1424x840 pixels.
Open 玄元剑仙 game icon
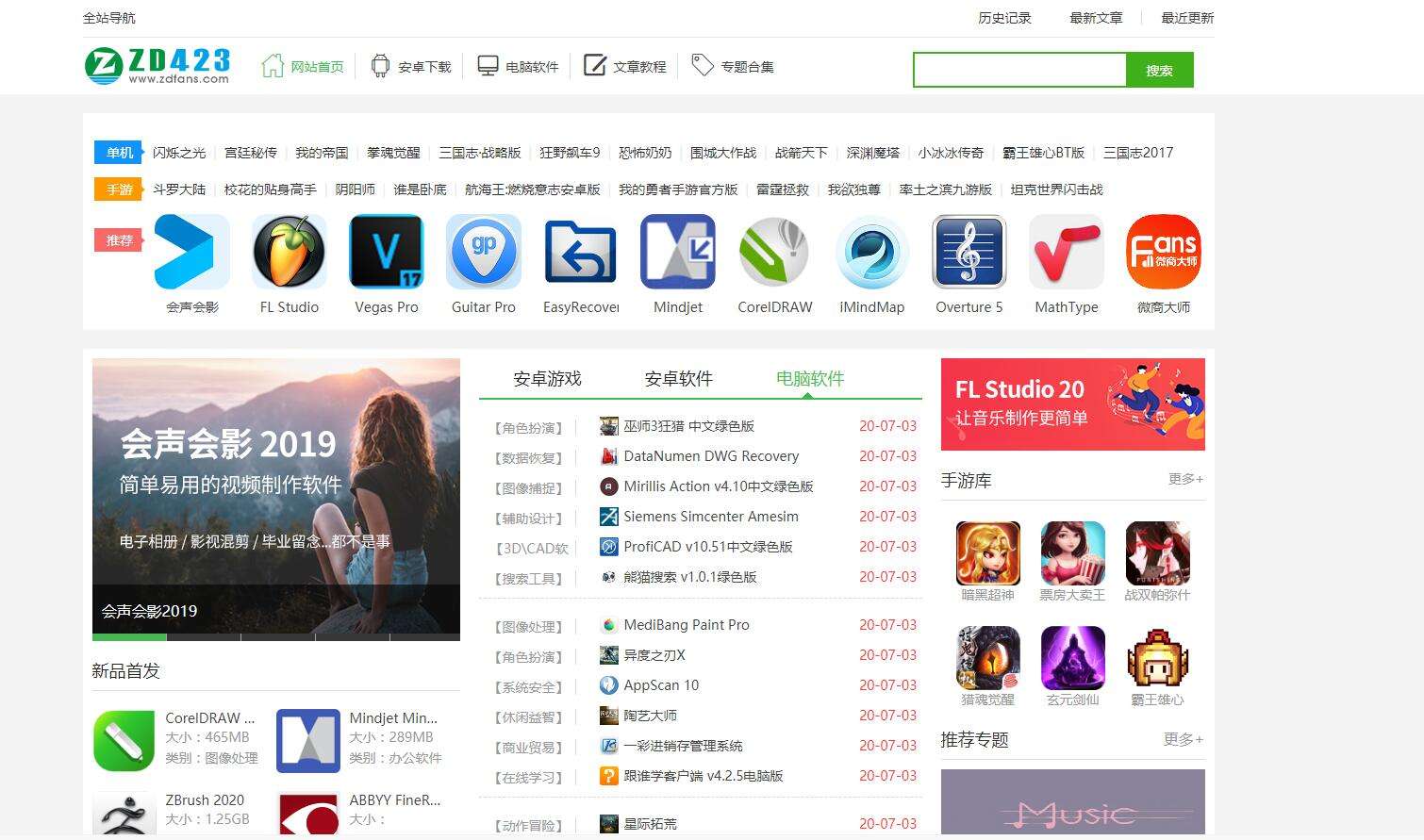(x=1073, y=658)
